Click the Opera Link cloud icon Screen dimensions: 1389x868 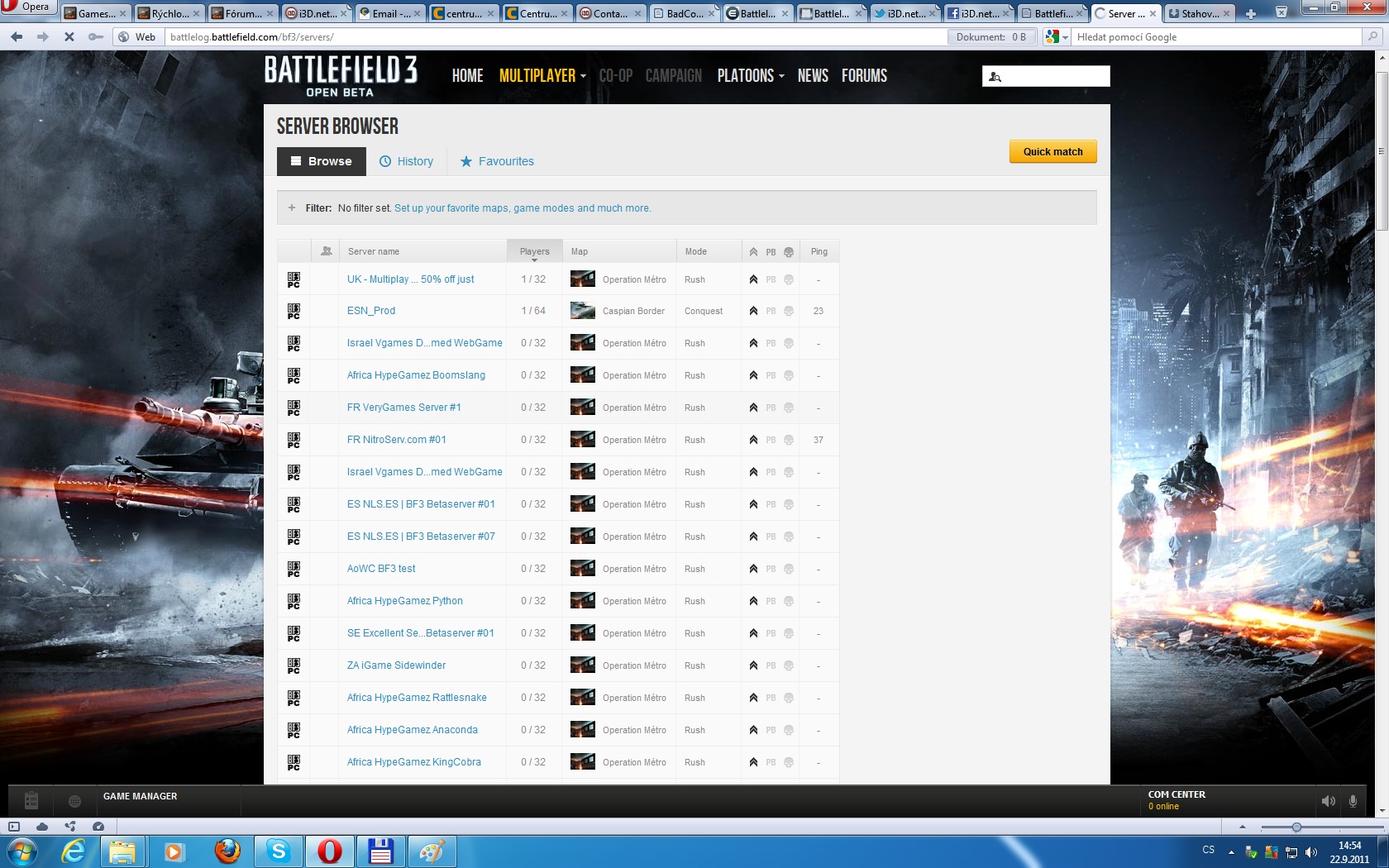(42, 826)
